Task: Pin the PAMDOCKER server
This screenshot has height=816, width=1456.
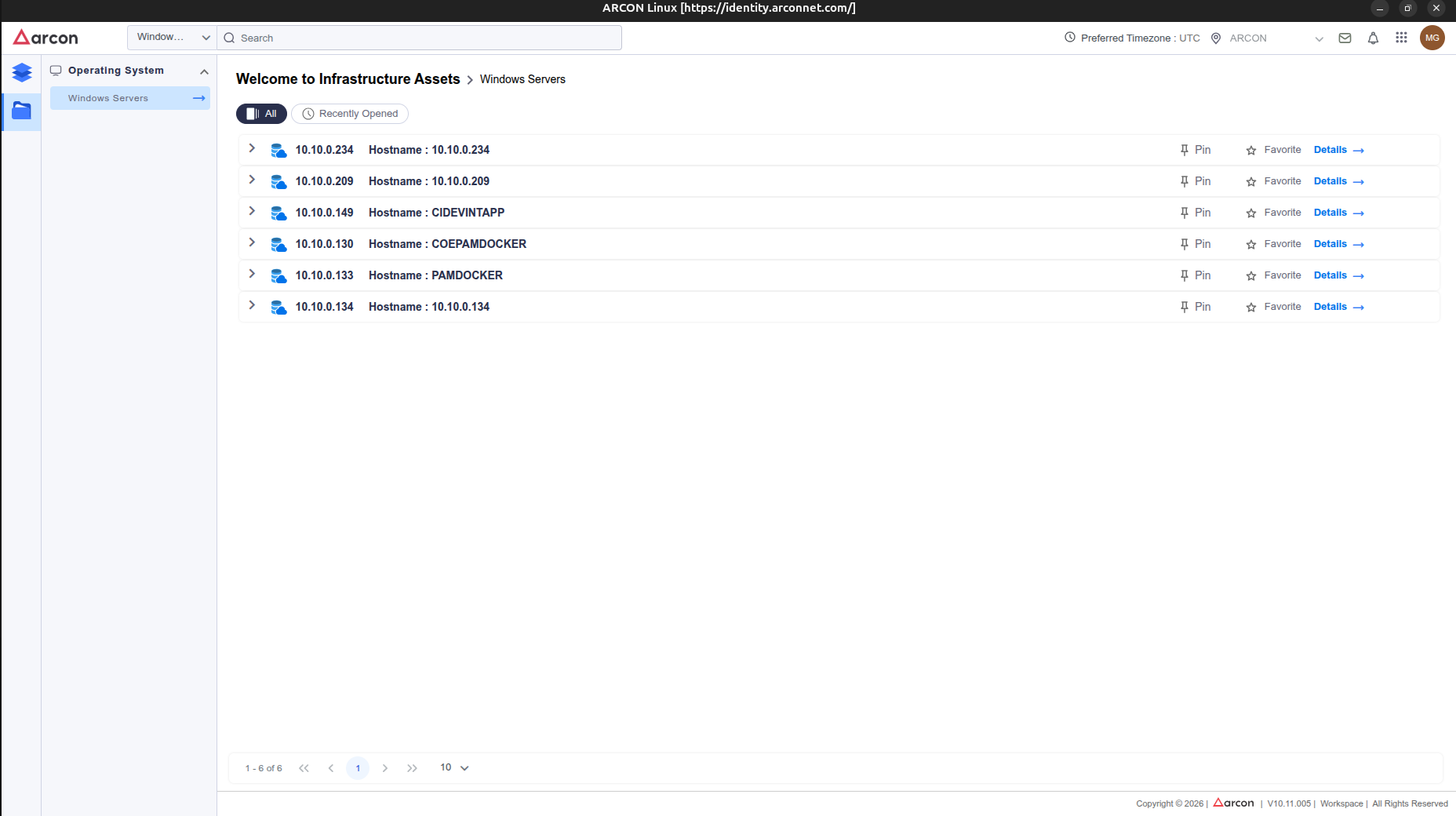Action: [x=1196, y=275]
